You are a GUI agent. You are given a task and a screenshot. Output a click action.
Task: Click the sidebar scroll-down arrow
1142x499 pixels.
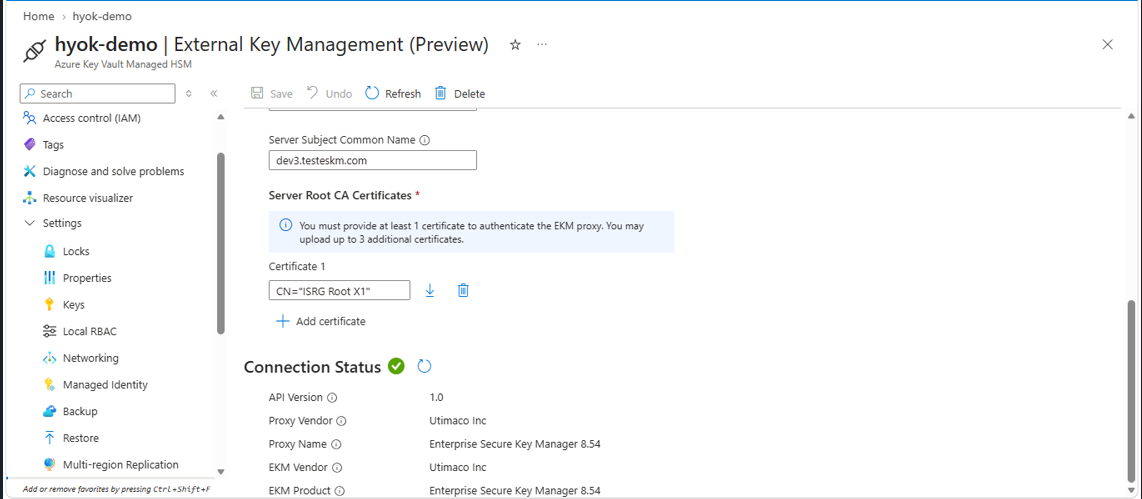pos(221,472)
